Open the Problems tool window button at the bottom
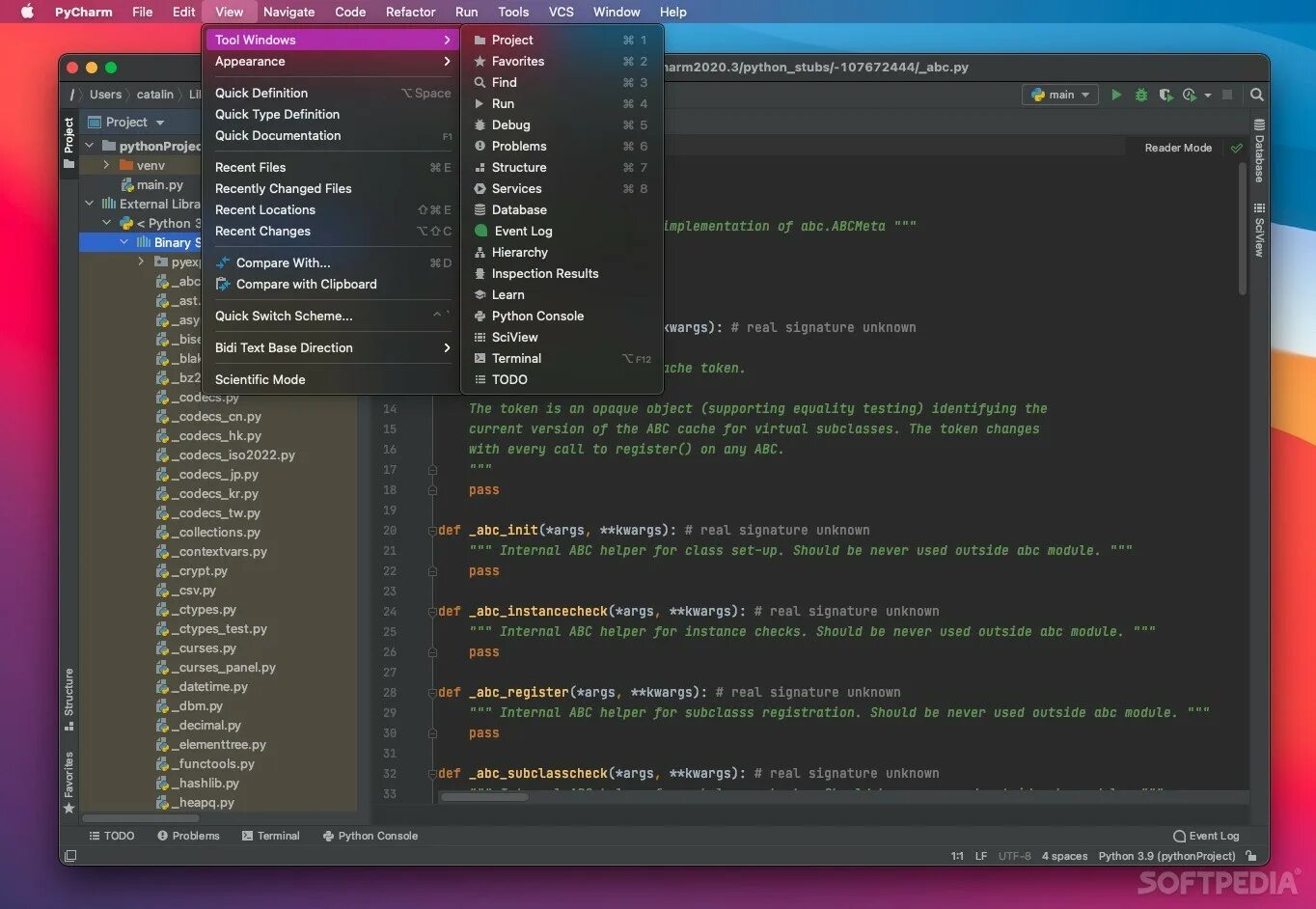 [188, 836]
